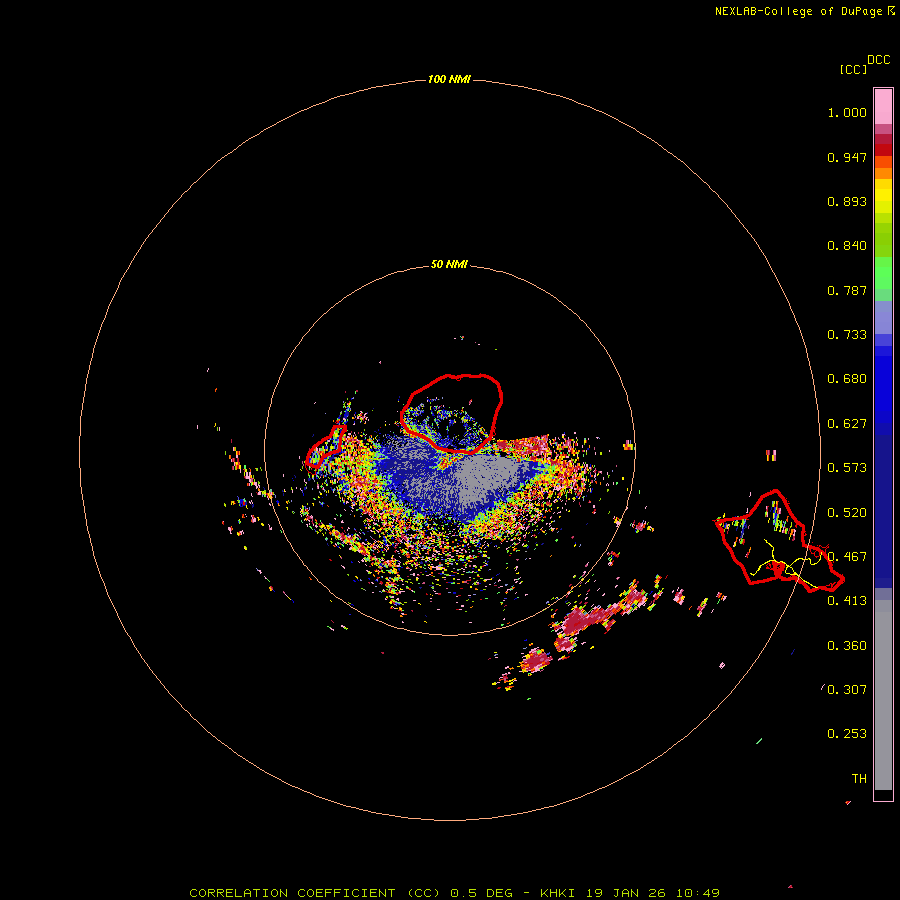Click the 0.413 legend value
The width and height of the screenshot is (900, 900).
pyautogui.click(x=847, y=601)
